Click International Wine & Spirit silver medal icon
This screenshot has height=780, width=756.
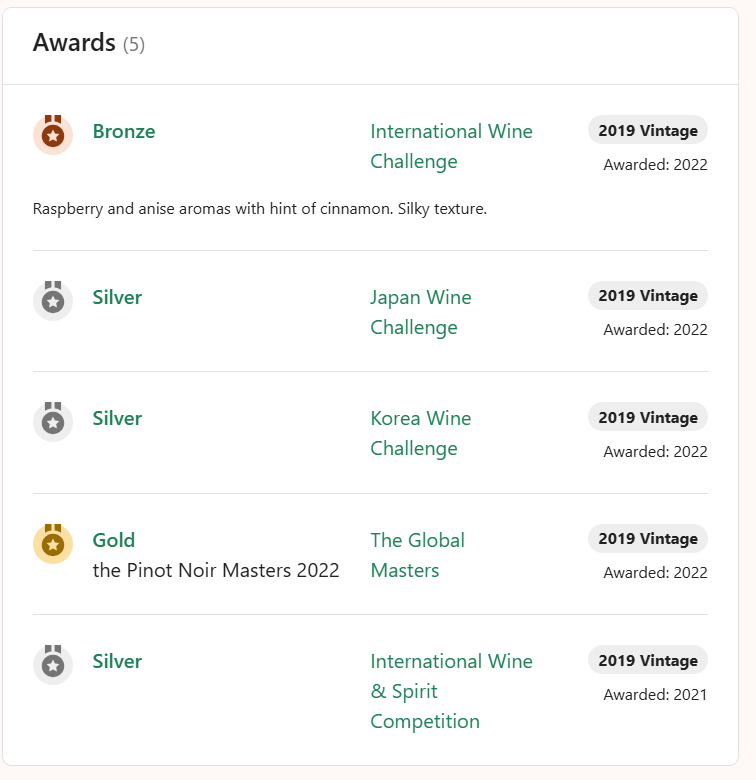pyautogui.click(x=53, y=664)
